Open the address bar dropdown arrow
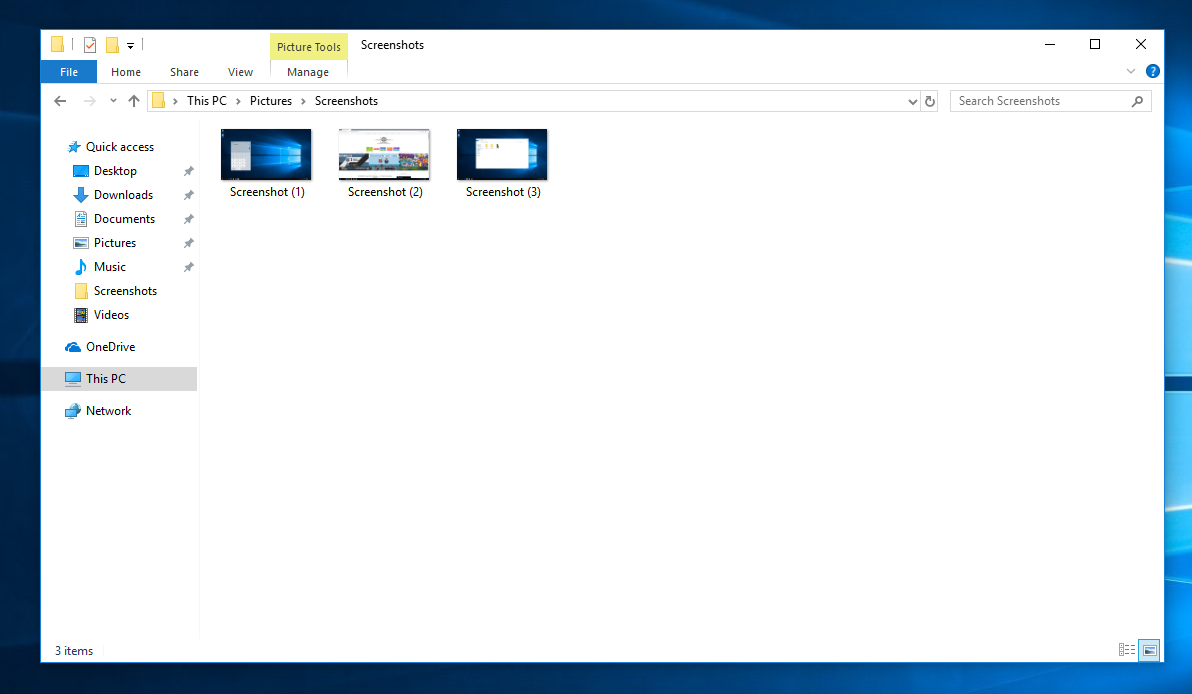The height and width of the screenshot is (694, 1192). [x=911, y=100]
